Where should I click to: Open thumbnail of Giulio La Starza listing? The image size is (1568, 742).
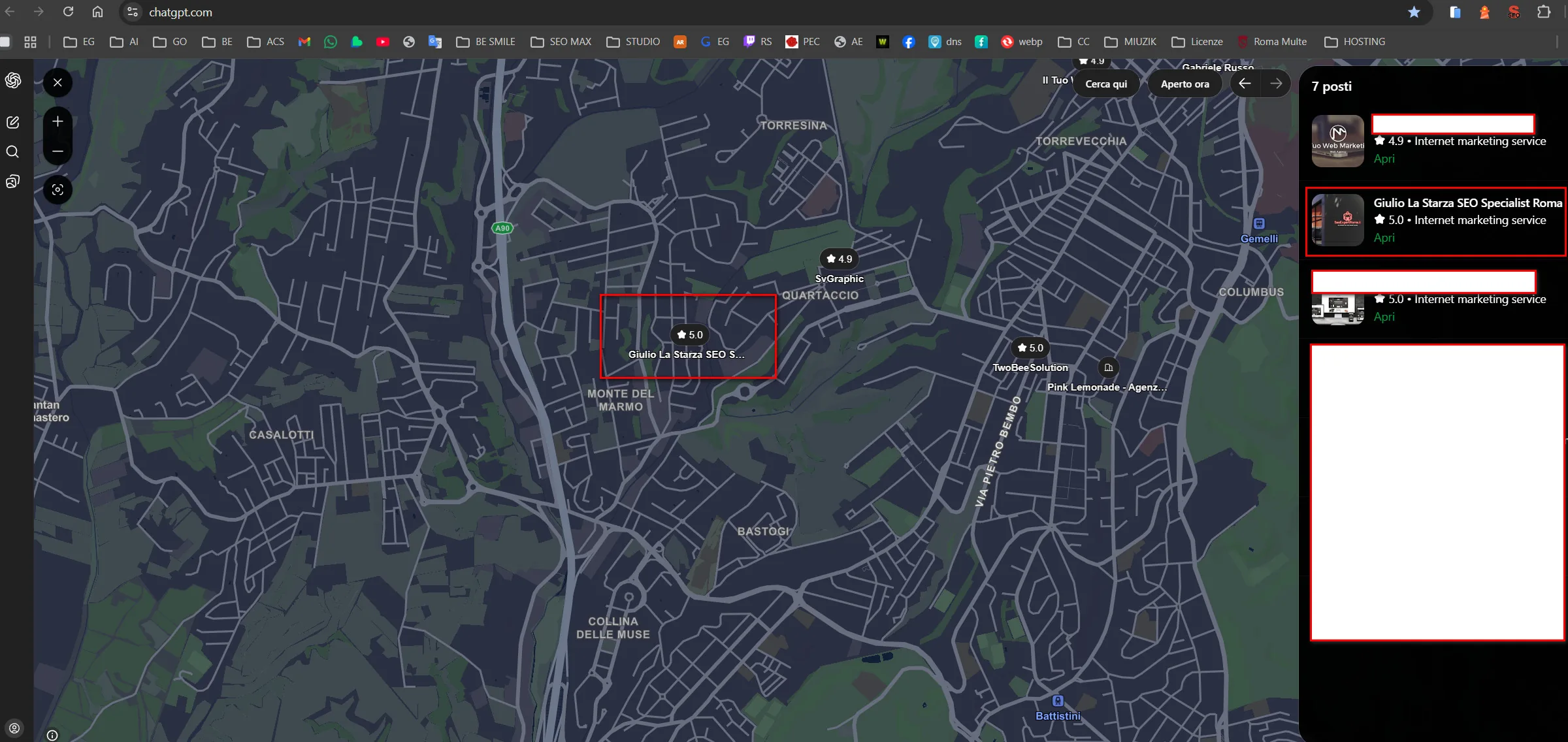[1337, 220]
